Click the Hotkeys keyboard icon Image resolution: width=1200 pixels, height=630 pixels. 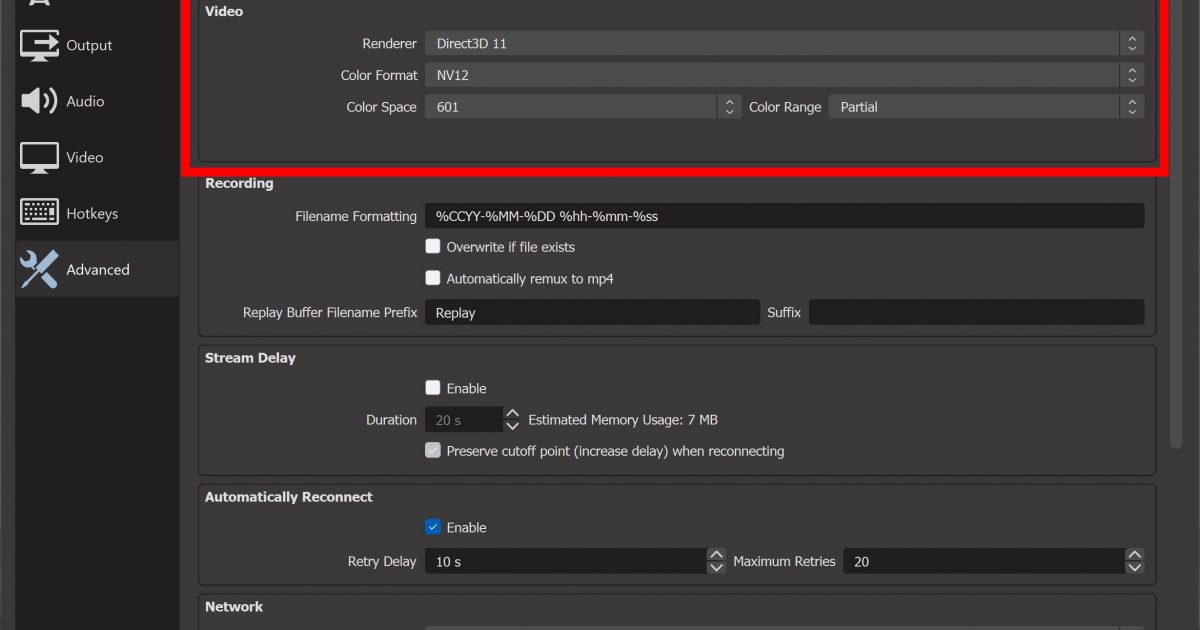(x=40, y=213)
